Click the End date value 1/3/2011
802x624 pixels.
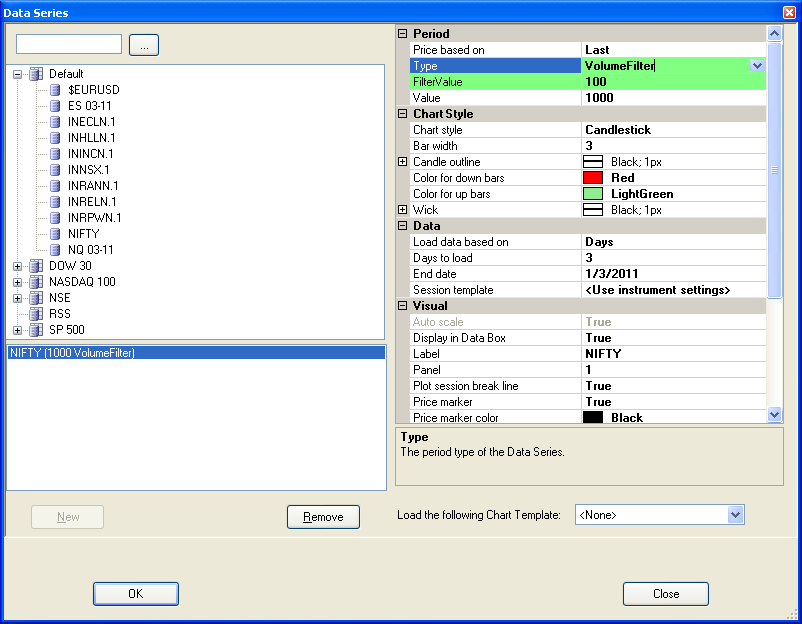click(674, 274)
